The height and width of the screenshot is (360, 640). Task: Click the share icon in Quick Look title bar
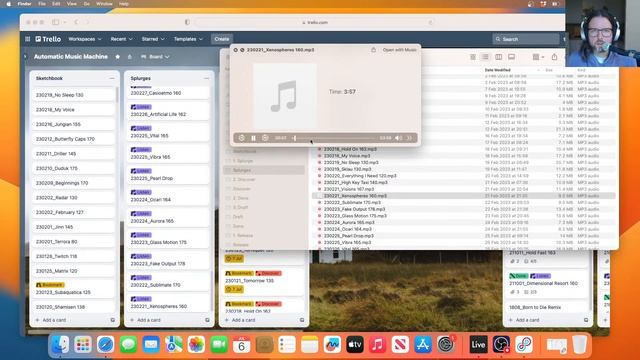point(373,50)
